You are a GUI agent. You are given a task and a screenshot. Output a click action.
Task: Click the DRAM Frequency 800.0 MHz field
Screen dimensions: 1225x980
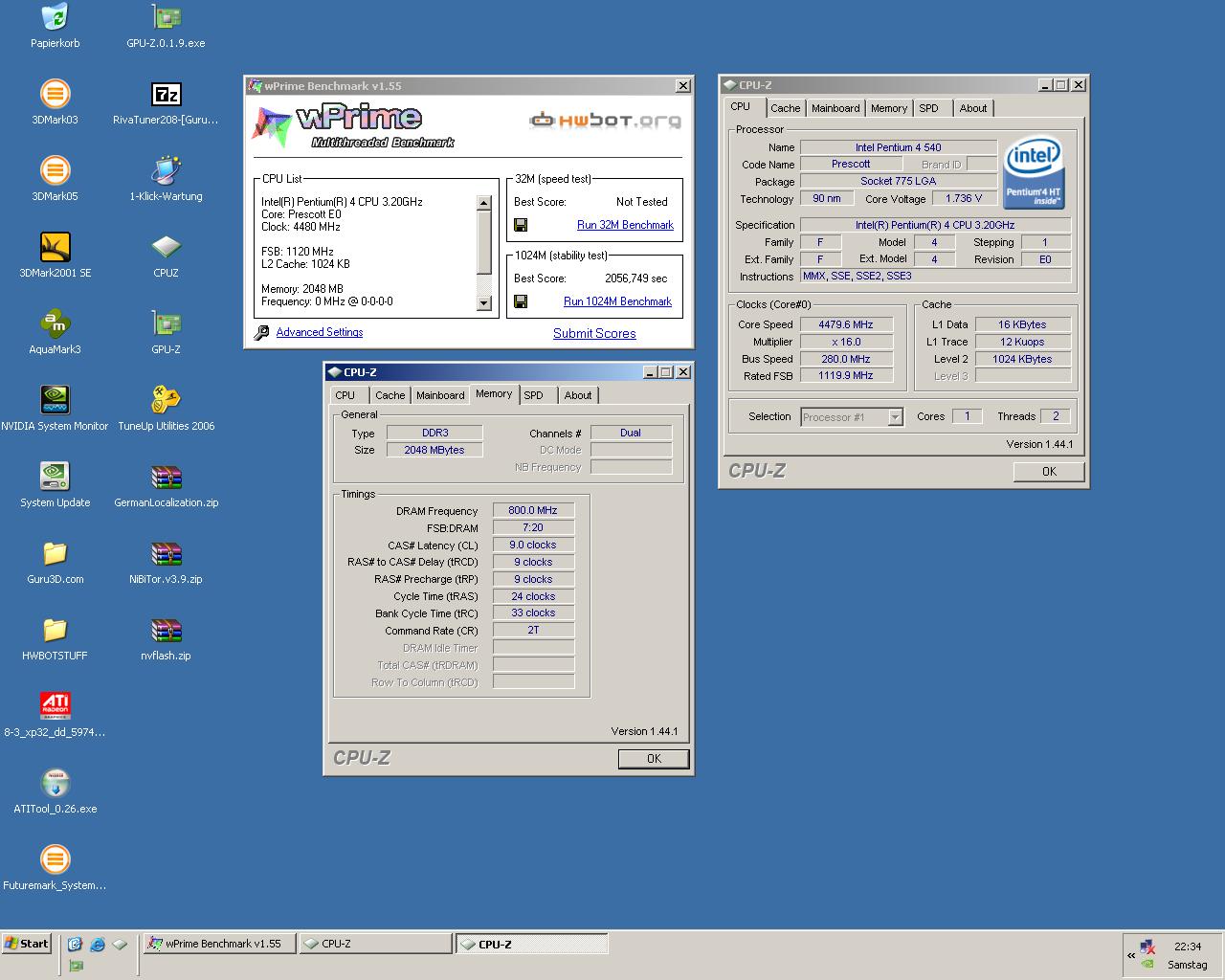point(533,511)
